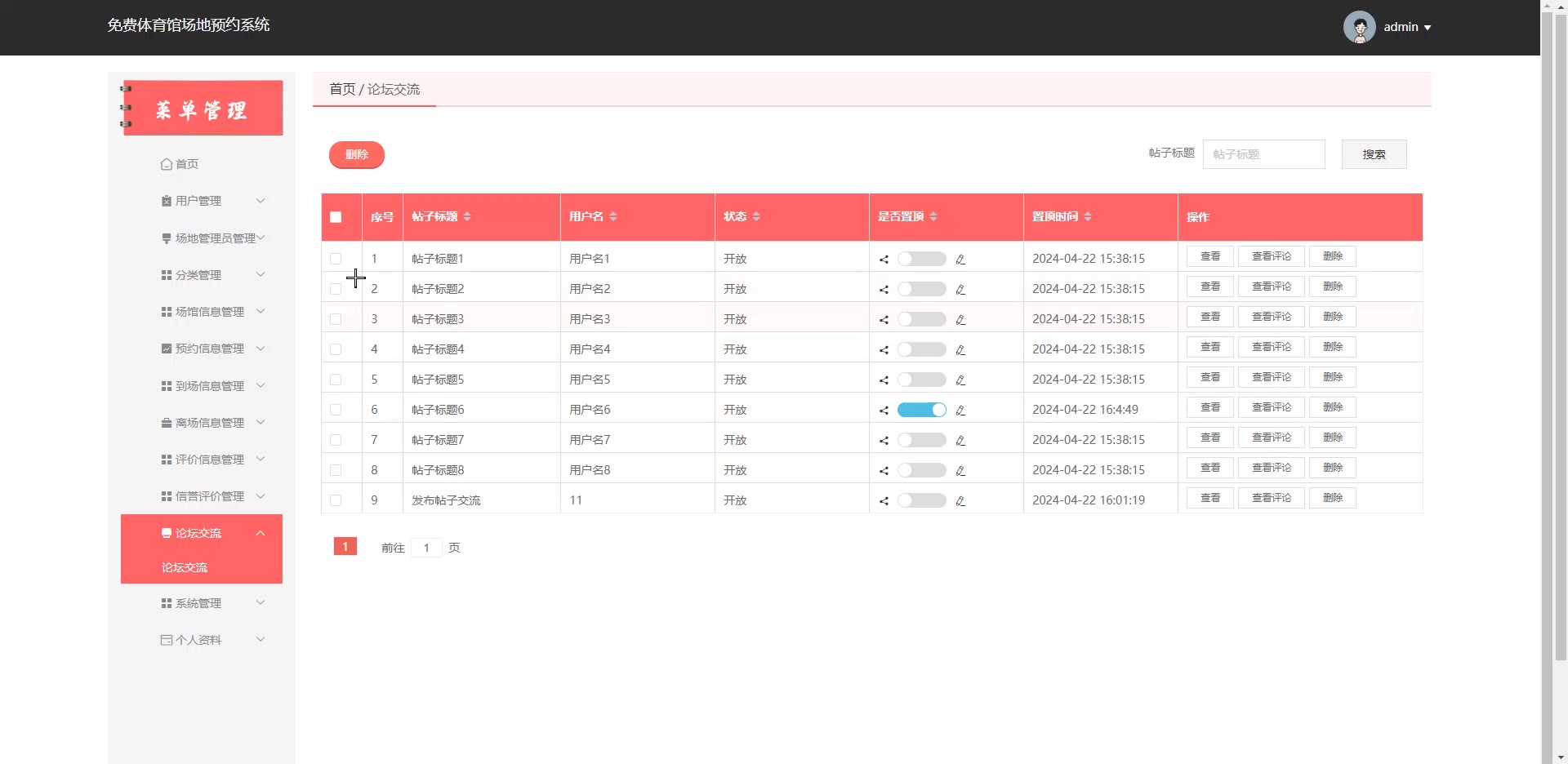Expand the 用户管理 sidebar menu

(212, 201)
